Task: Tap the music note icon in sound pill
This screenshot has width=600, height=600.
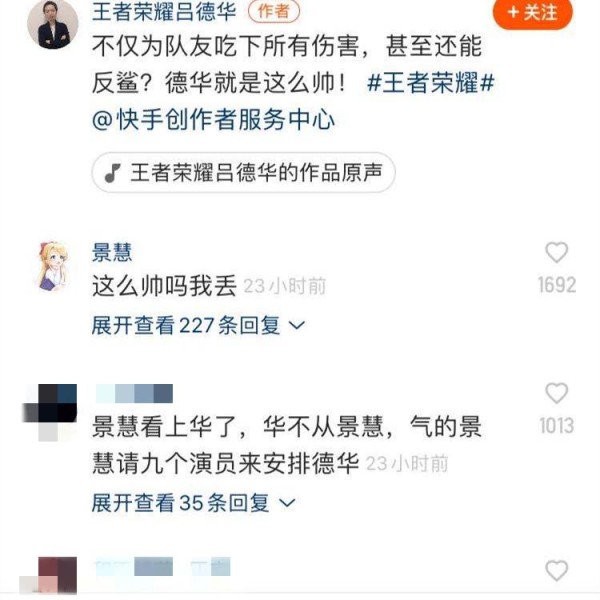Action: point(112,173)
